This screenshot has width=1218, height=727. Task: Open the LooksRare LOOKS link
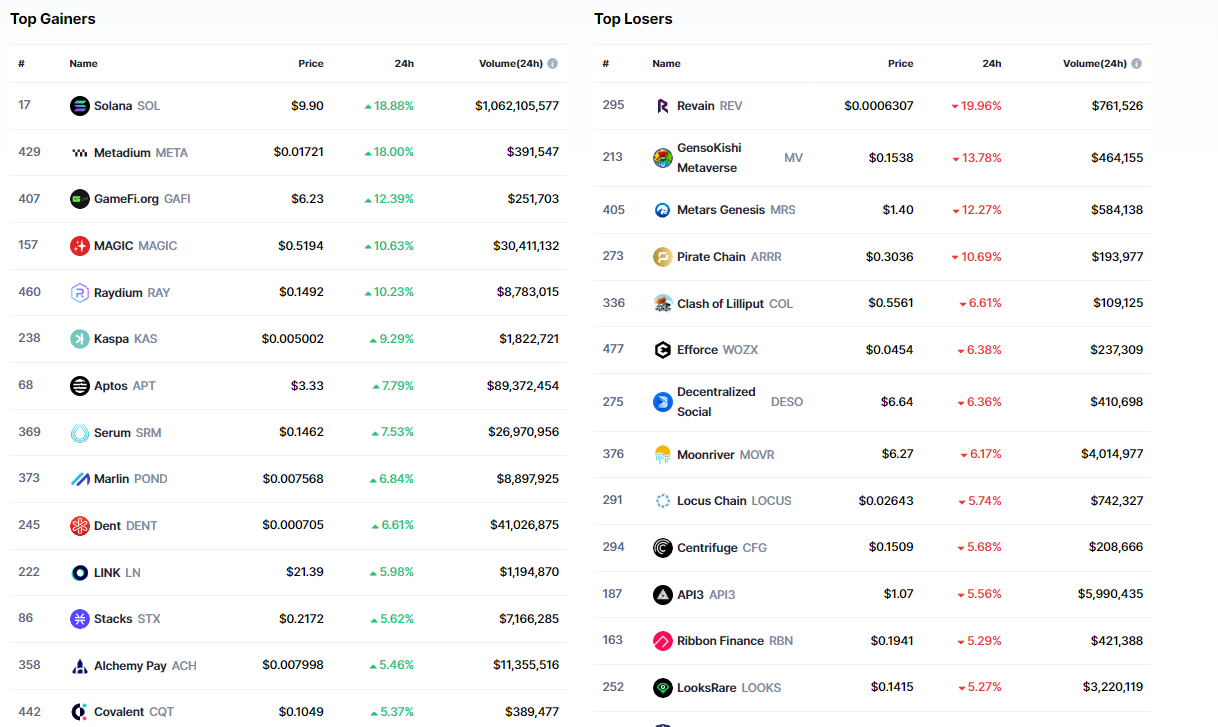tap(729, 688)
